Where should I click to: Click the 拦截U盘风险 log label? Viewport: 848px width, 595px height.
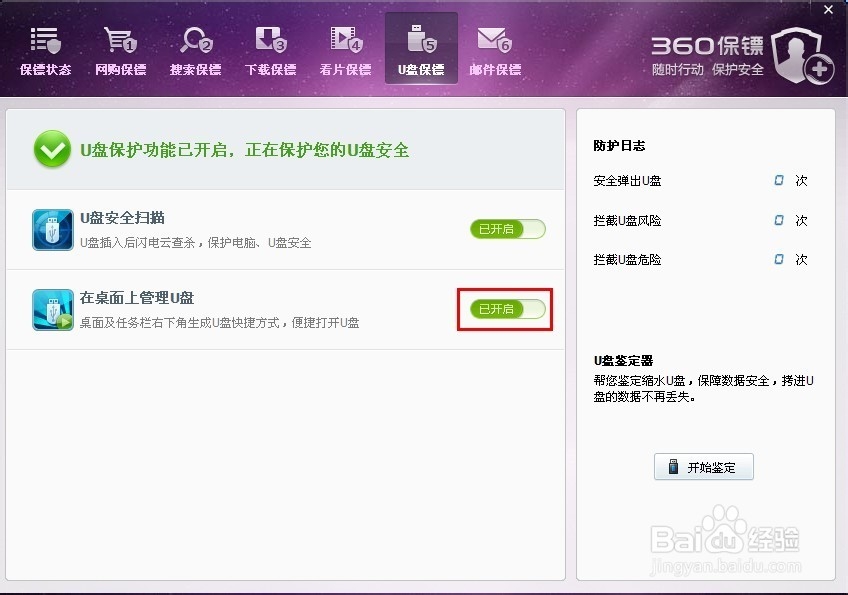click(627, 221)
